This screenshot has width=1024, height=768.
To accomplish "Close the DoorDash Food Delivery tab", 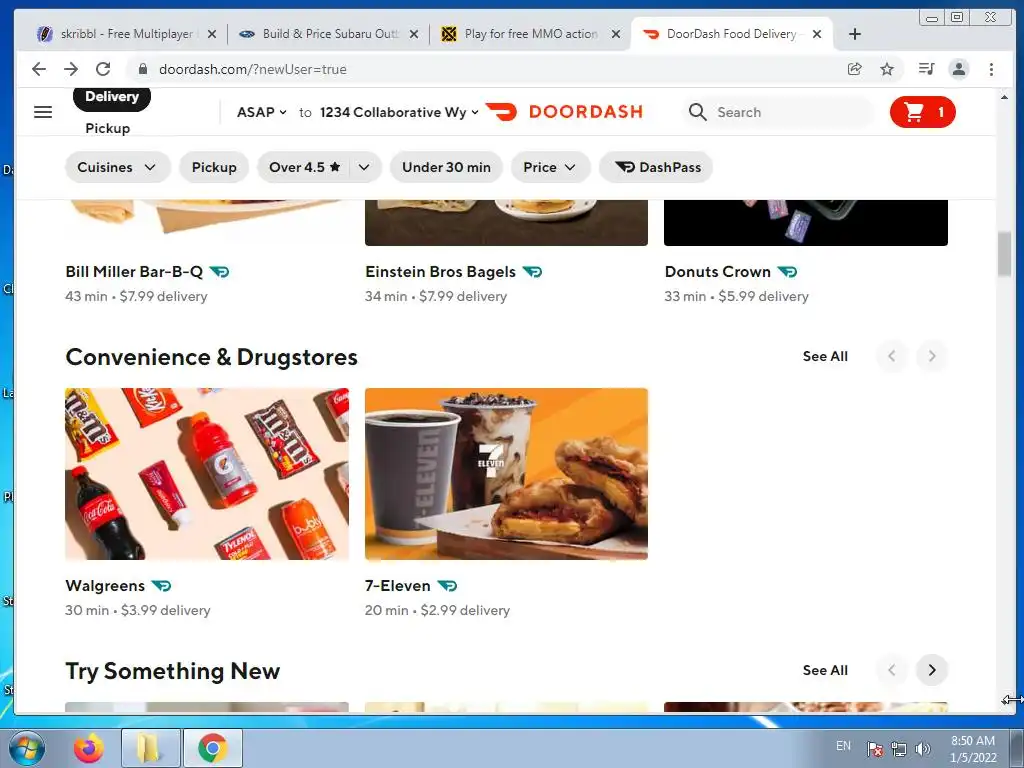I will [817, 34].
